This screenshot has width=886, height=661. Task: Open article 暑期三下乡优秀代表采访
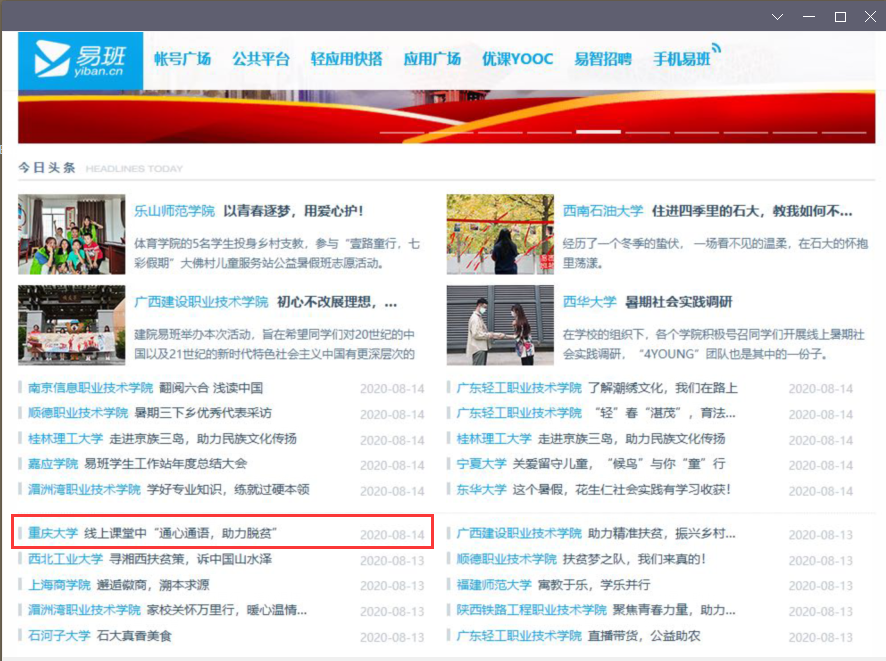click(x=203, y=413)
